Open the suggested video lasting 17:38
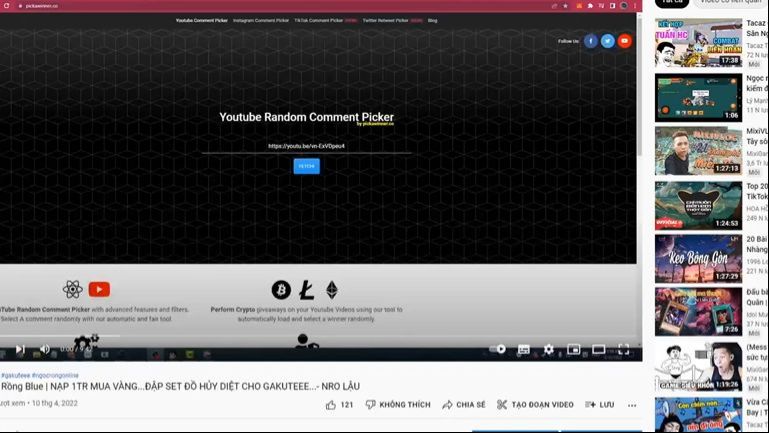769x433 pixels. tap(698, 43)
